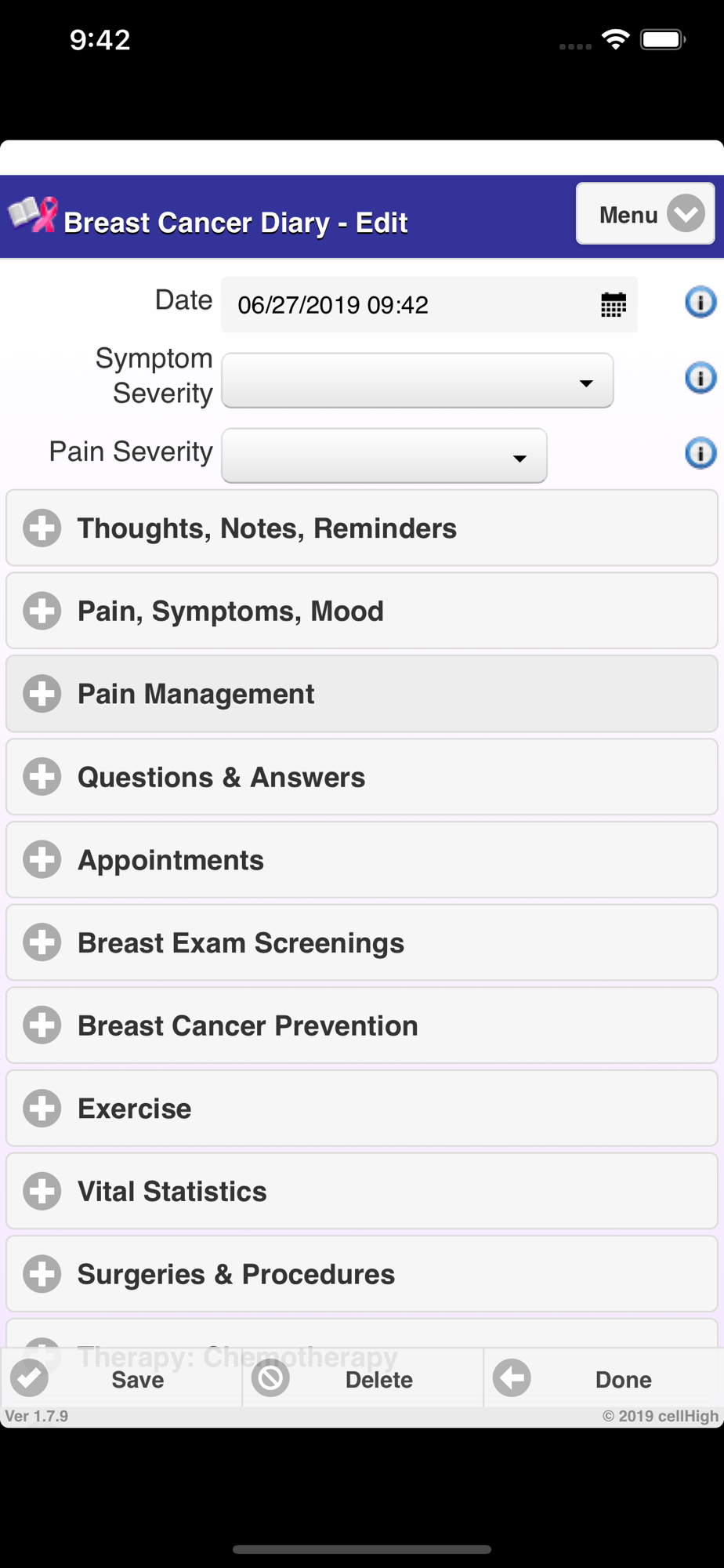Viewport: 724px width, 1568px height.
Task: Click the Save checkmark icon
Action: coord(30,1377)
